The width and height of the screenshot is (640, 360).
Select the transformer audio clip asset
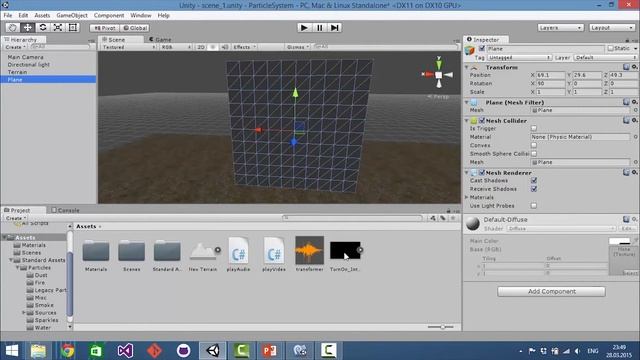309,254
